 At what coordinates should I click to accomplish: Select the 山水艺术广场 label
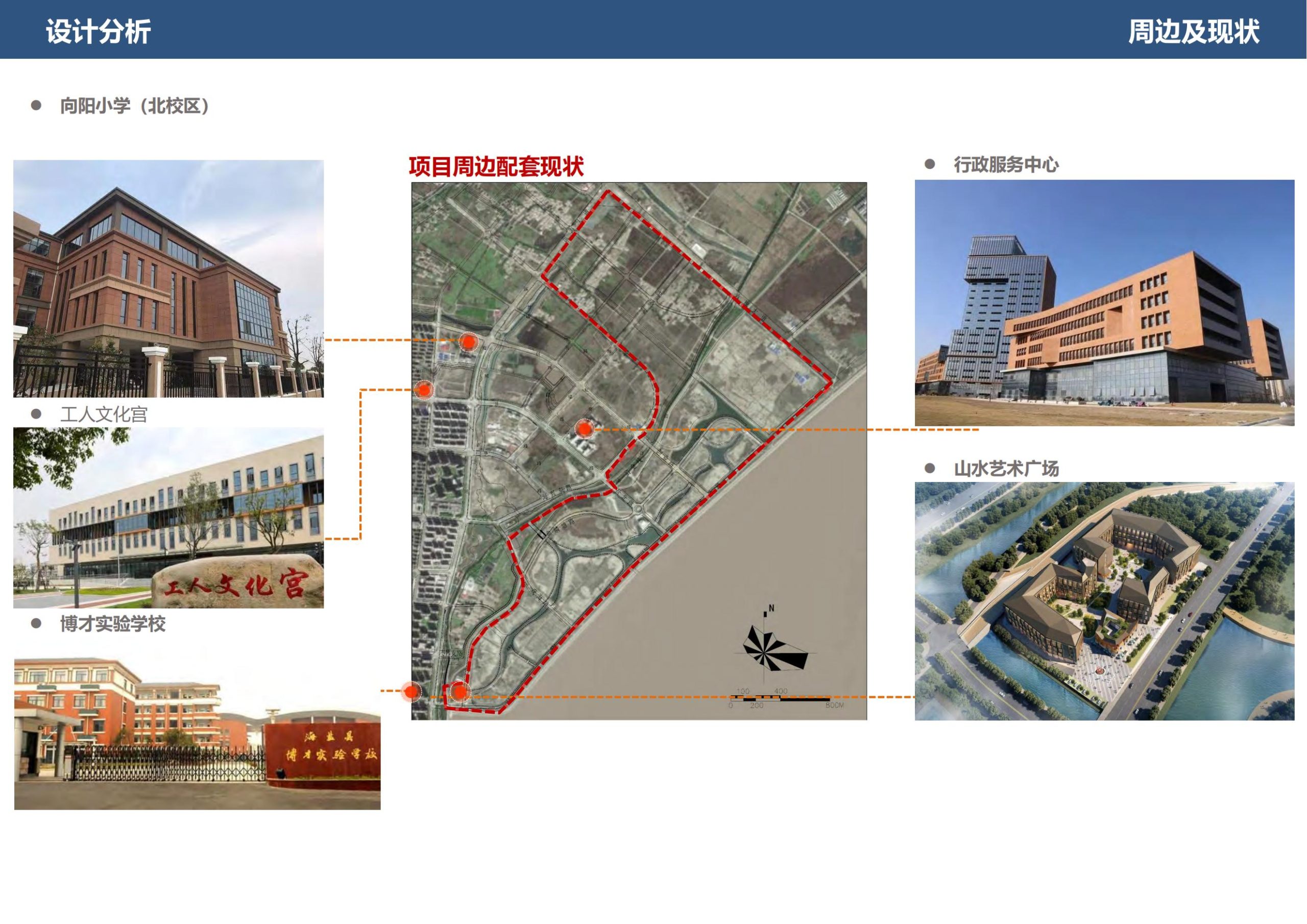[1006, 469]
